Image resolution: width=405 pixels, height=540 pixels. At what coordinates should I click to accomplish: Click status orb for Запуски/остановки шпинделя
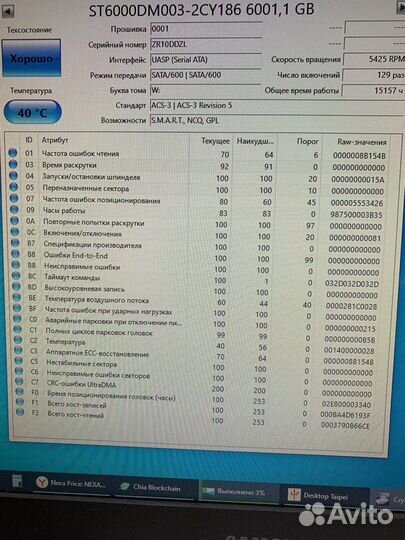click(13, 176)
